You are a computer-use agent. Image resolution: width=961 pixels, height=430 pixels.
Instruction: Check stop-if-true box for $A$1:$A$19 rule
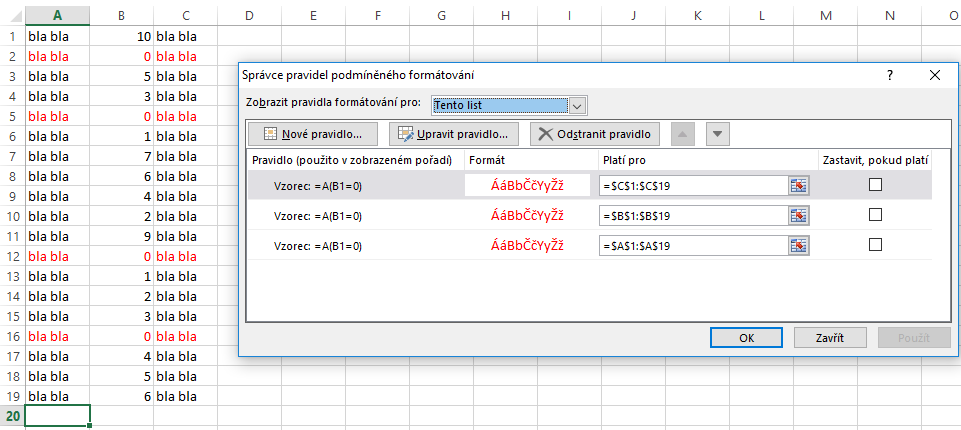pos(875,245)
